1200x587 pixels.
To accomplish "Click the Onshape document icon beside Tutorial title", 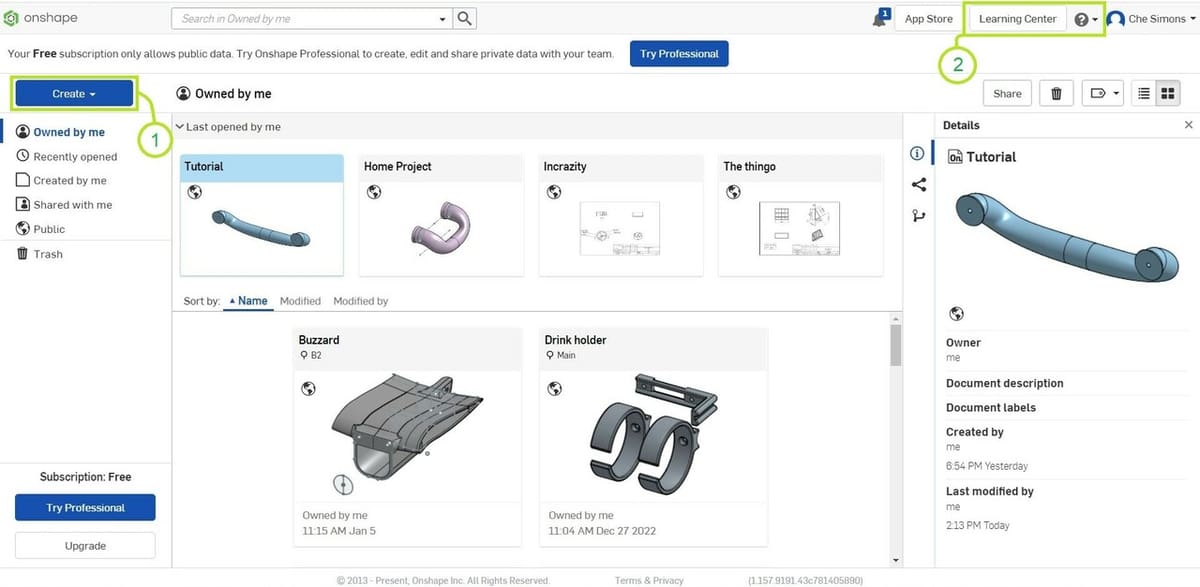I will 955,157.
